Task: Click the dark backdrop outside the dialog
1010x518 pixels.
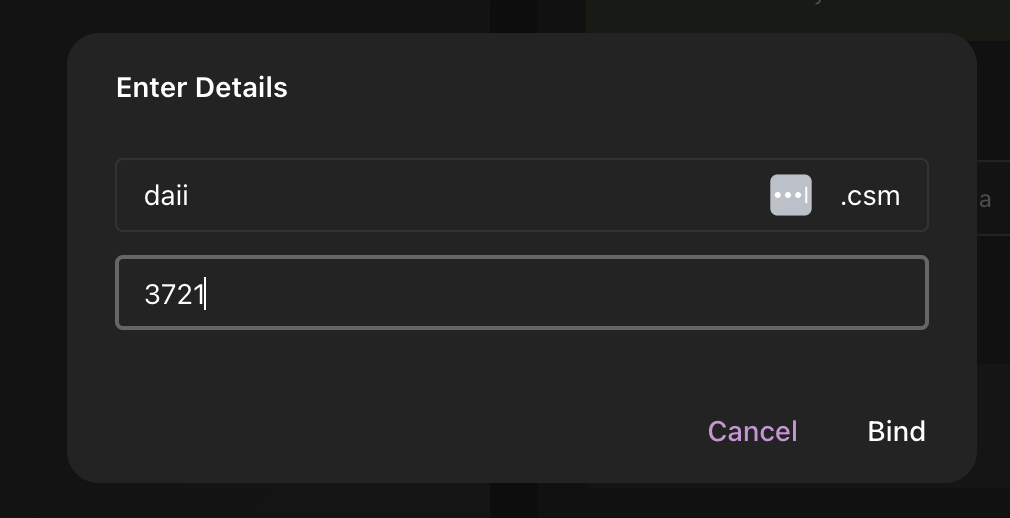Action: [x=32, y=258]
